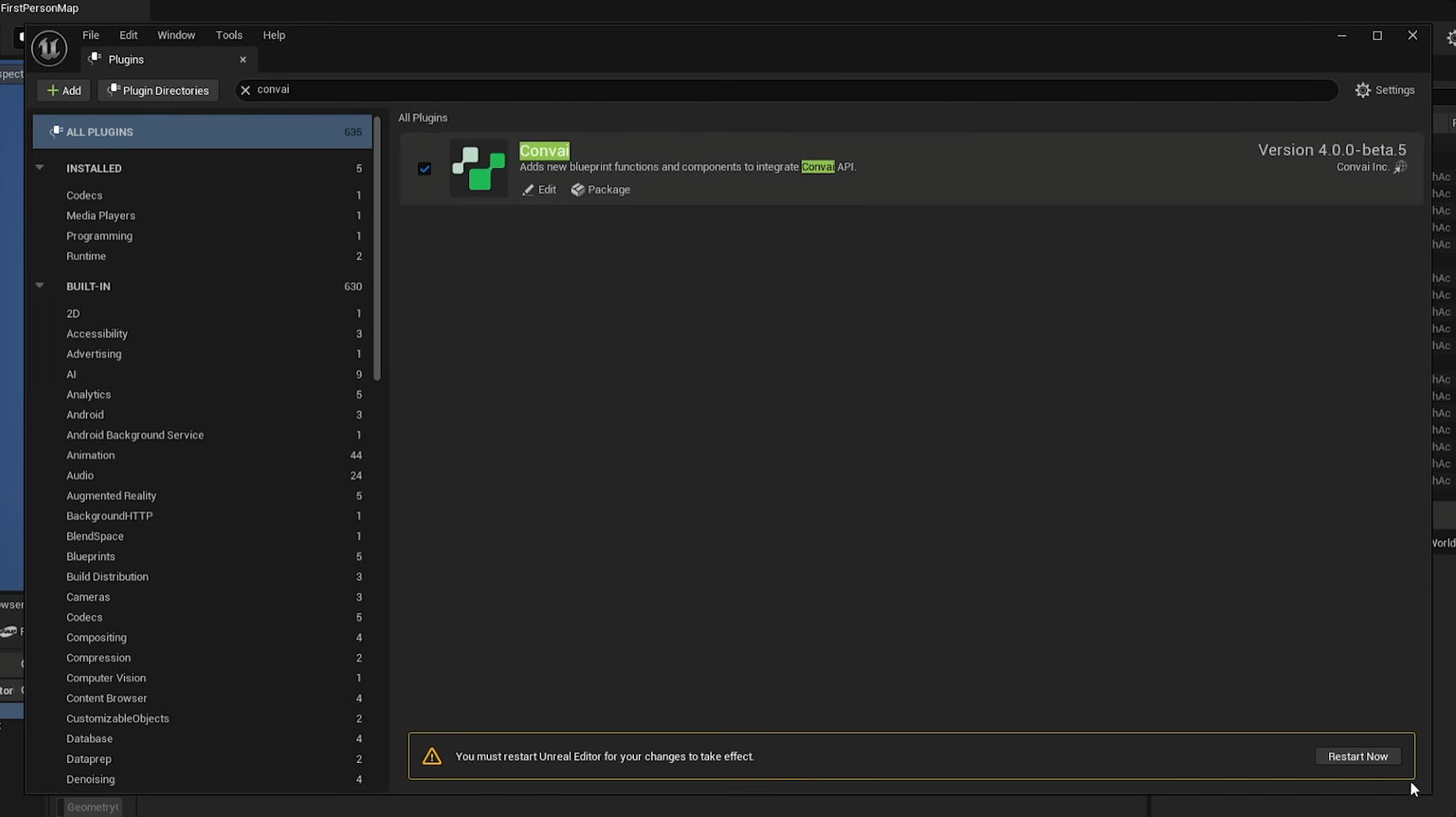Screen dimensions: 1456x817
Task: Open Convai Inc. vendor link icon
Action: (1400, 167)
